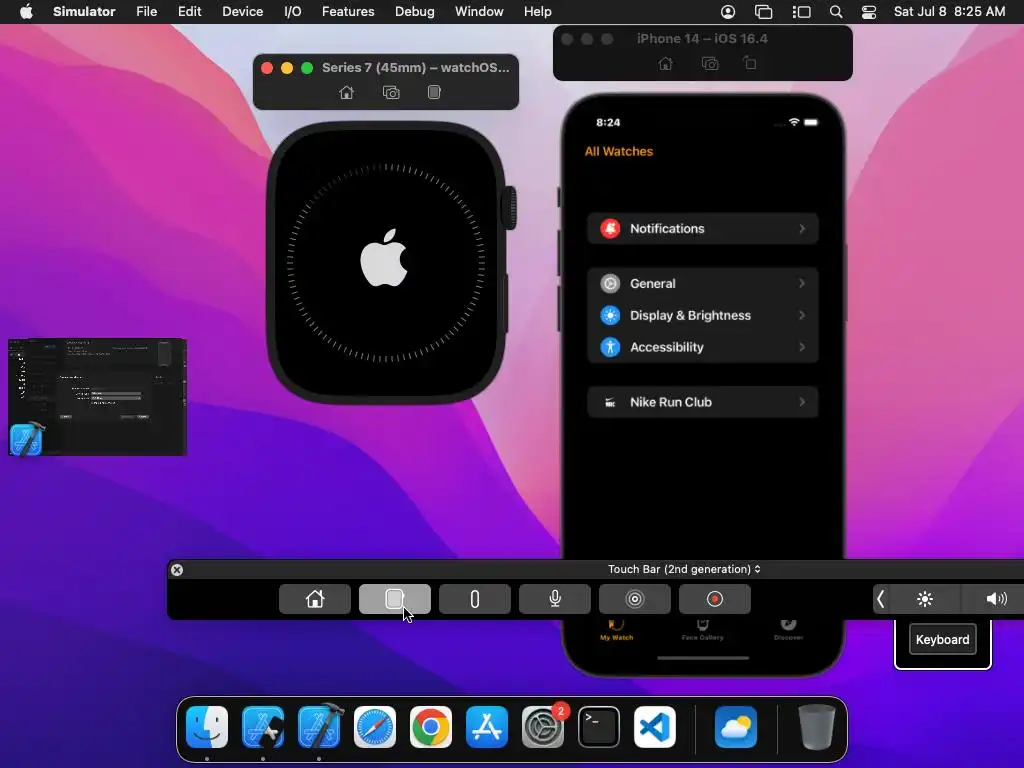The width and height of the screenshot is (1024, 768).
Task: Click the Home icon in the iPhone 14 window
Action: (x=665, y=64)
